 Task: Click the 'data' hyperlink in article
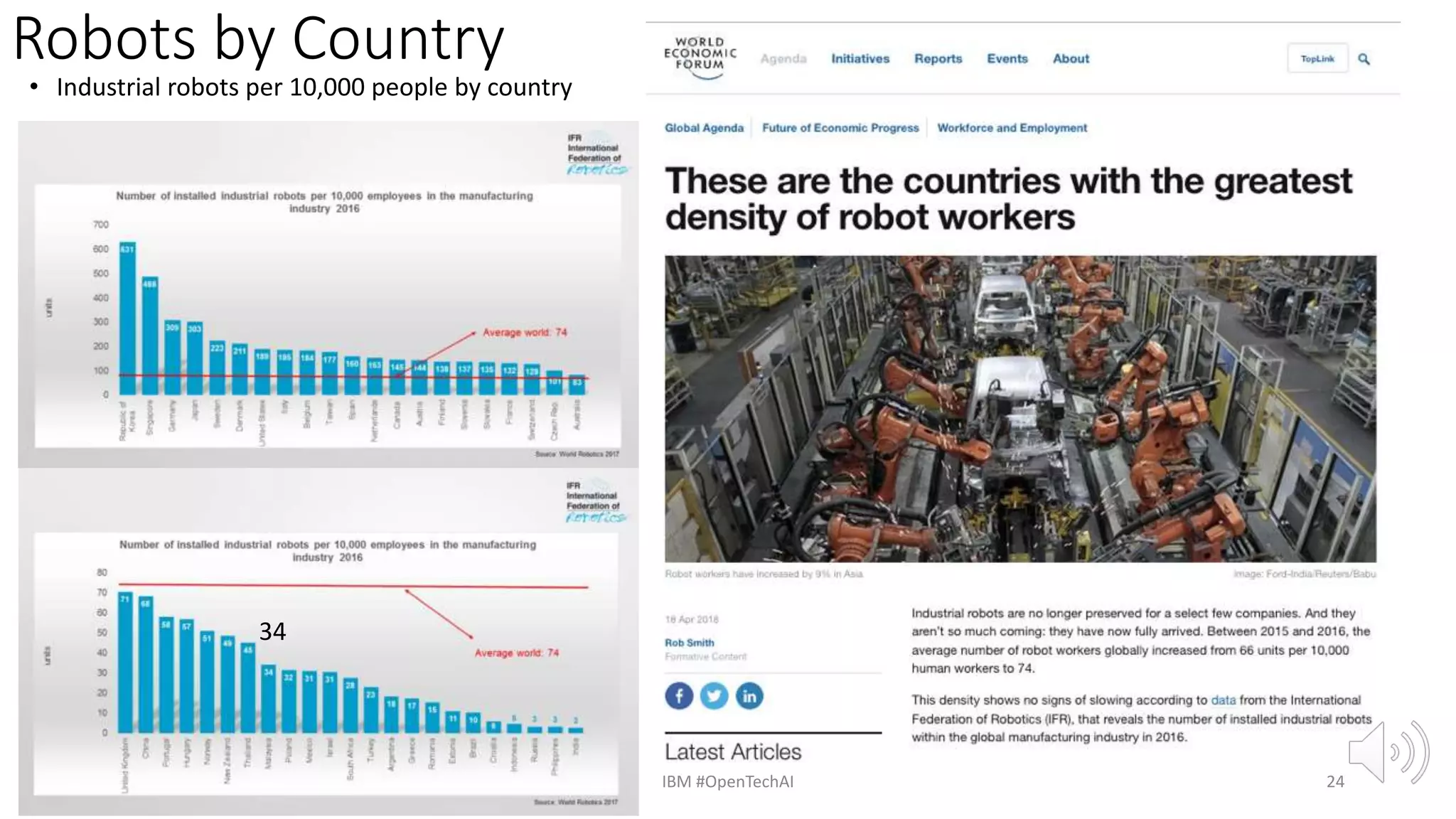pos(1223,700)
